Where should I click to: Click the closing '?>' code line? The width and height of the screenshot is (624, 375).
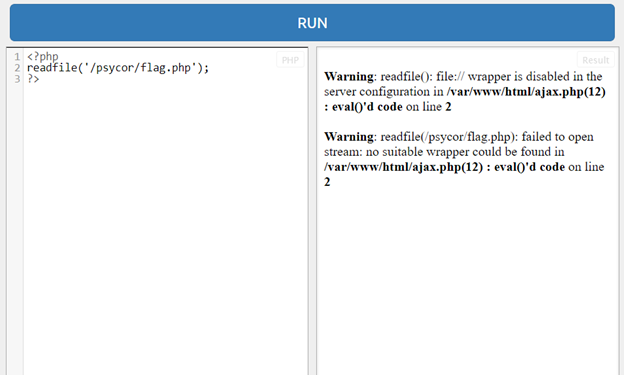(x=33, y=79)
